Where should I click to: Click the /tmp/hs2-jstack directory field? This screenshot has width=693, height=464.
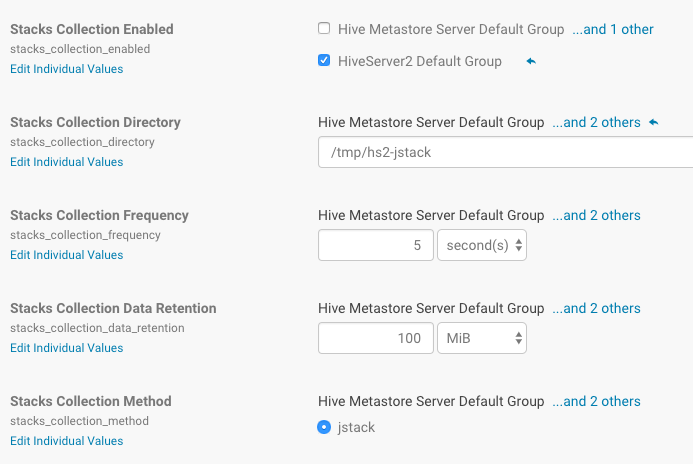click(x=505, y=152)
